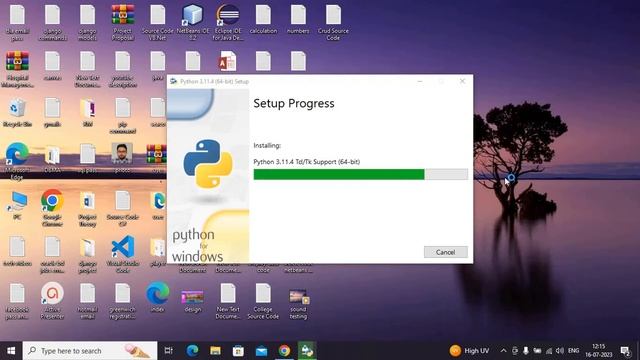Select the numbers file icon
Screen dimensions: 640x360
[x=298, y=19]
